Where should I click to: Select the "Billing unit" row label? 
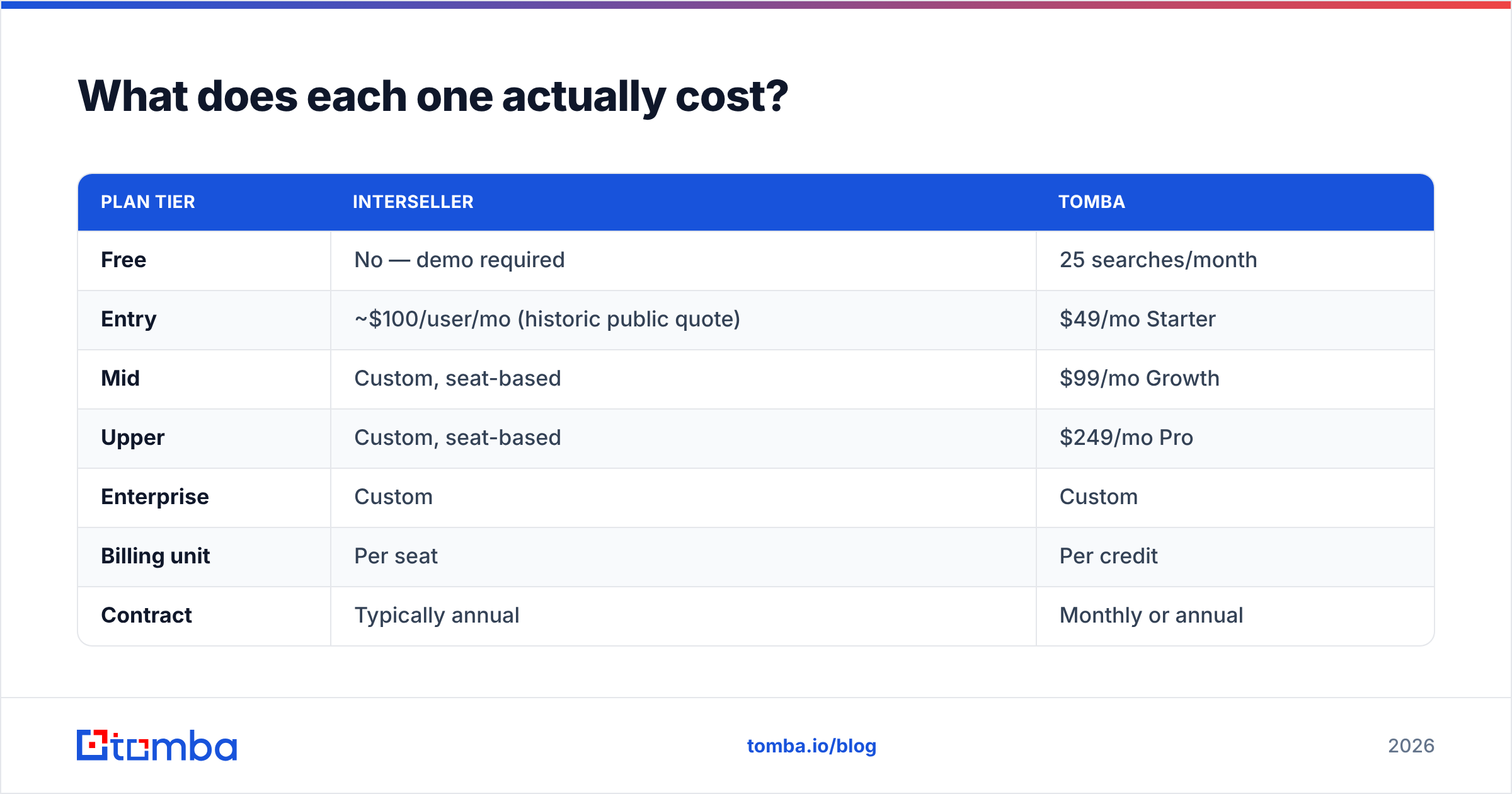pyautogui.click(x=155, y=556)
